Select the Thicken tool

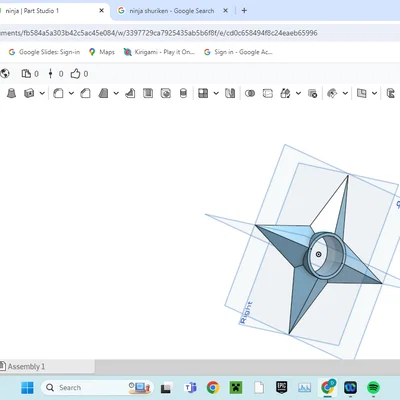coord(29,93)
